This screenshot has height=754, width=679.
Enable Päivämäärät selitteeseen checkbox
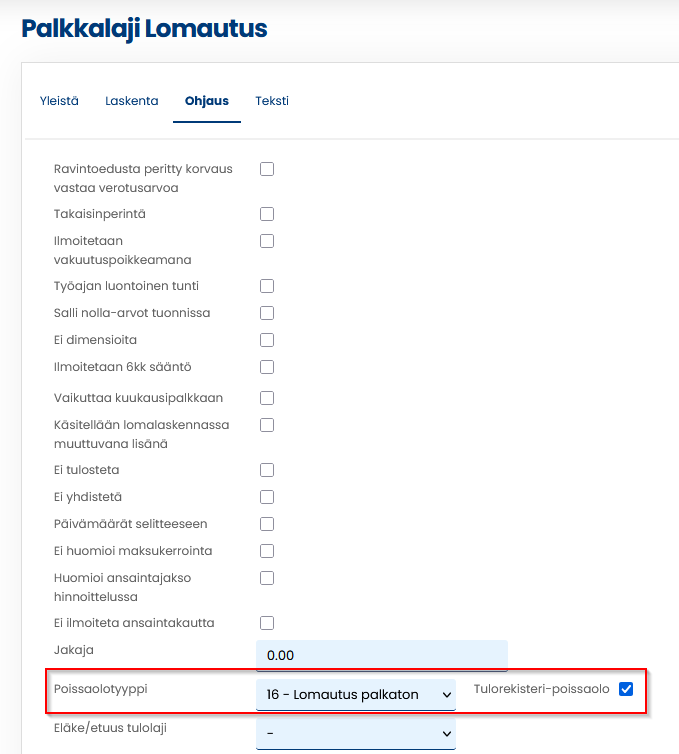(267, 524)
